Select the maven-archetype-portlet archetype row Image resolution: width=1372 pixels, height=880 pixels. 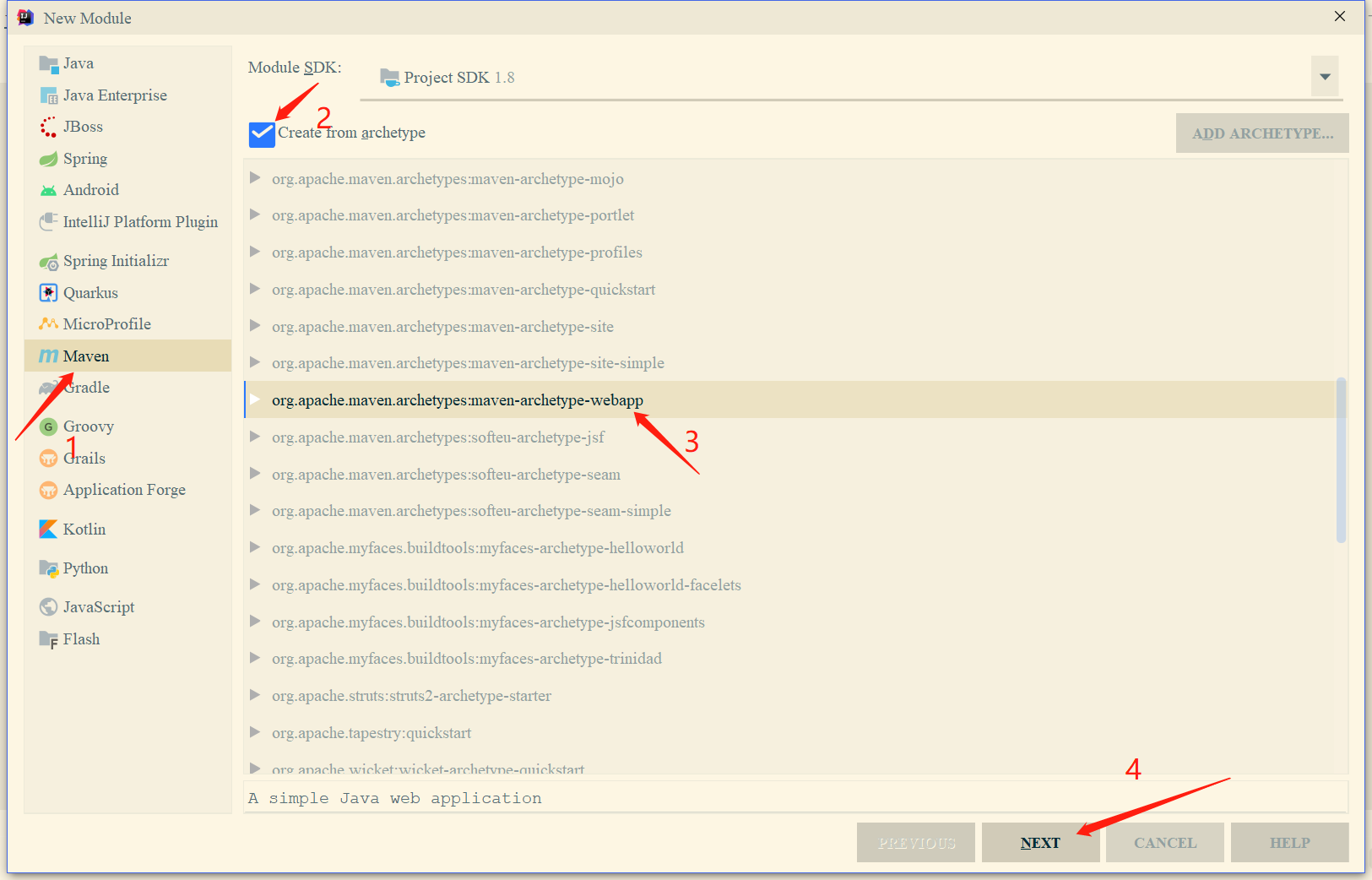coord(789,215)
